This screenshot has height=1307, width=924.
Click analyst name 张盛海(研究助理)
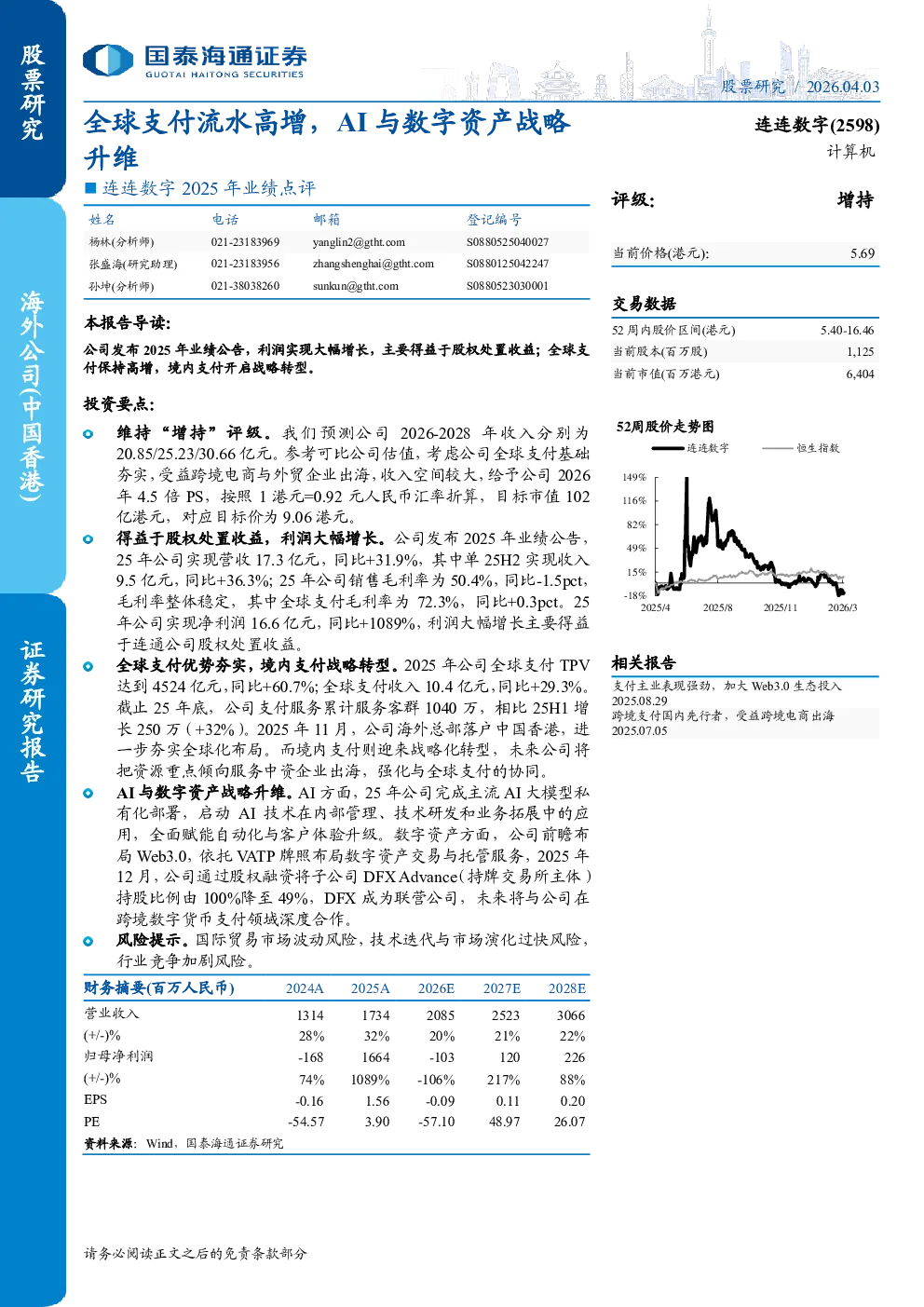tap(132, 264)
